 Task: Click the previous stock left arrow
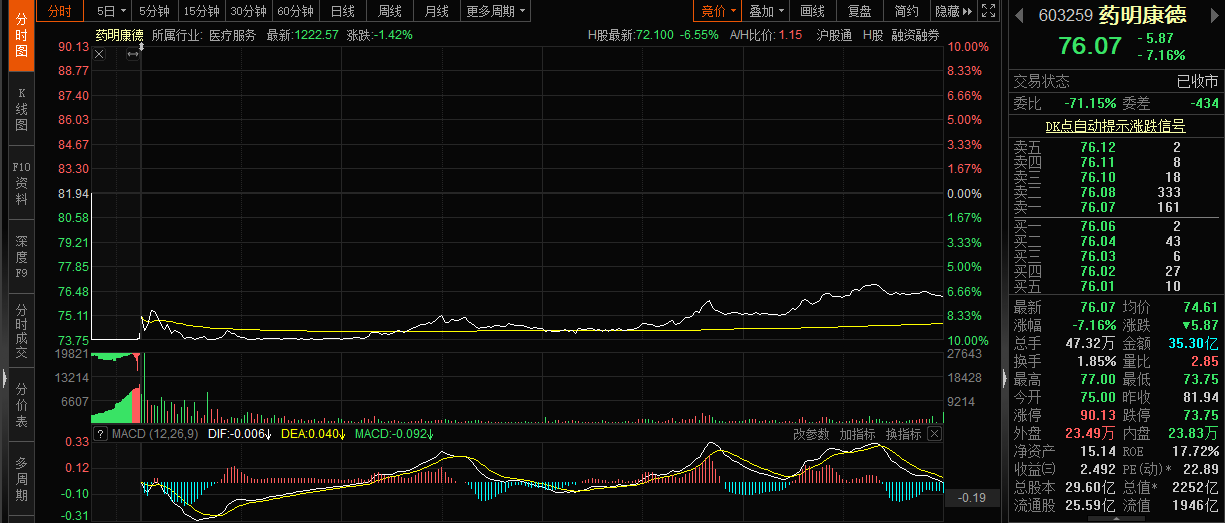click(x=1018, y=17)
